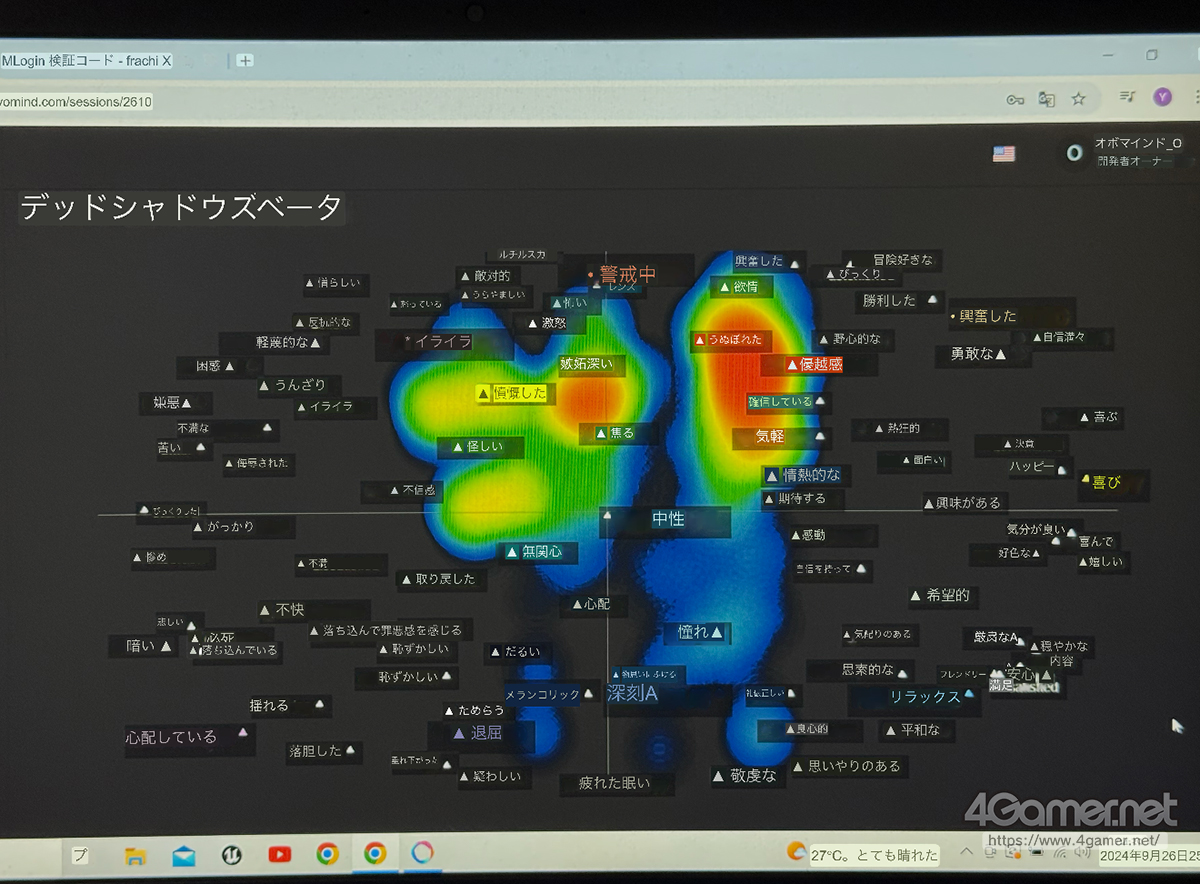
Task: Expand the system tray hidden icons chevron
Action: tap(966, 852)
